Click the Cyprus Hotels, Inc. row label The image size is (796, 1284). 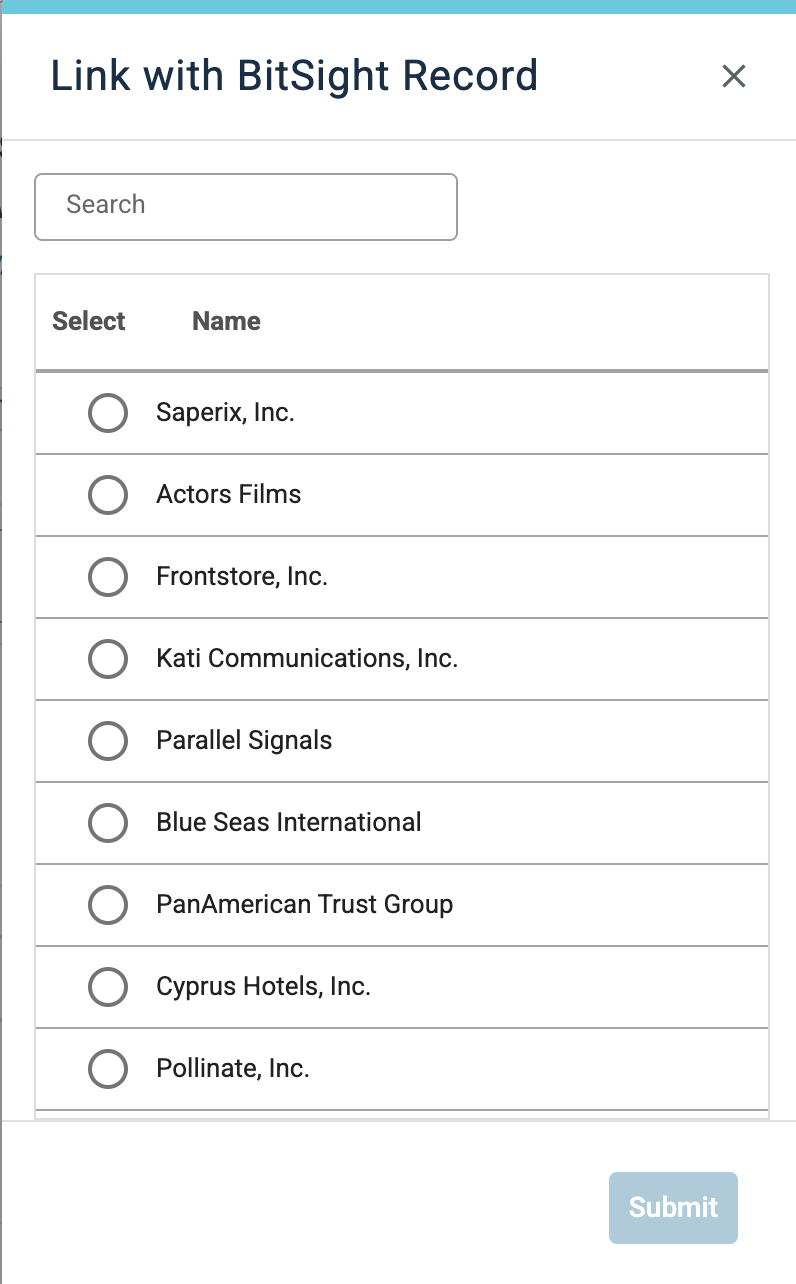pyautogui.click(x=264, y=987)
